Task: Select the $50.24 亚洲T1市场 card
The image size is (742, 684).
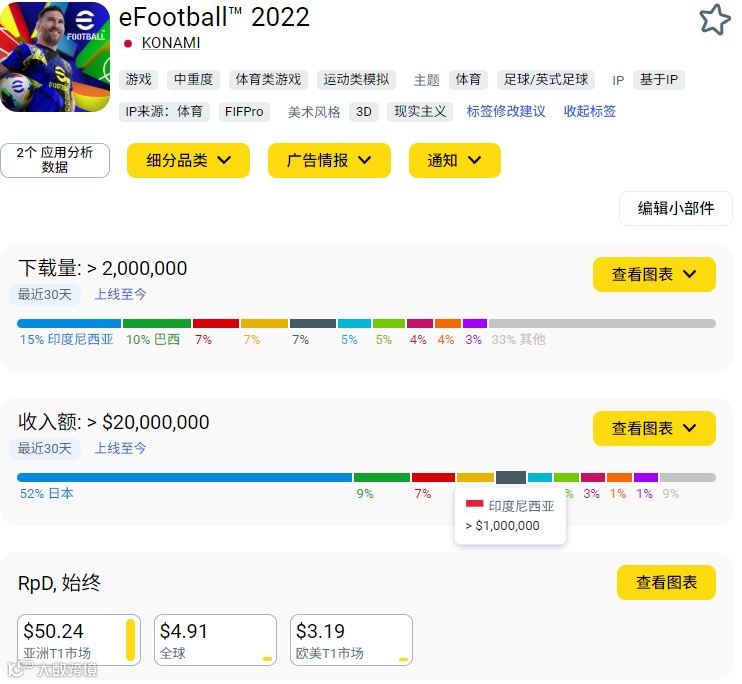Action: click(x=79, y=640)
